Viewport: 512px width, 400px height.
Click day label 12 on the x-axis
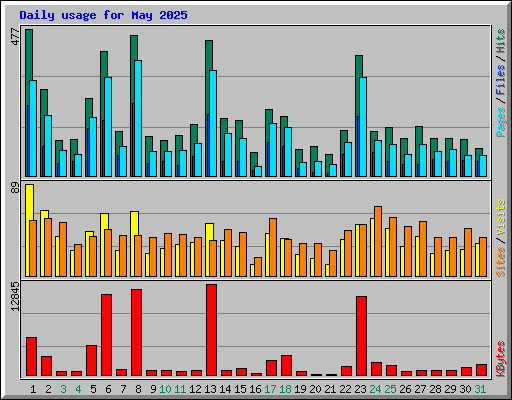point(195,389)
